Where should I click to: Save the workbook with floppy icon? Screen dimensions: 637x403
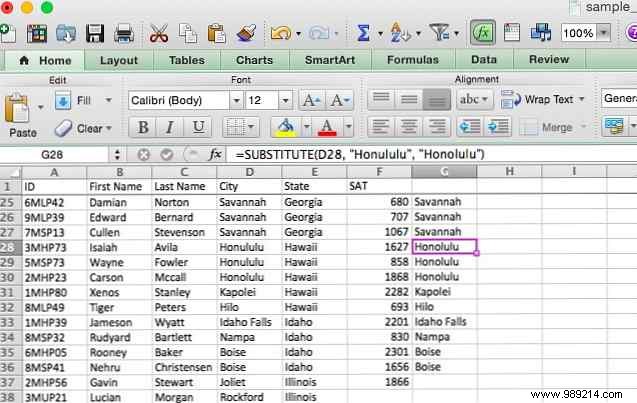[95, 33]
